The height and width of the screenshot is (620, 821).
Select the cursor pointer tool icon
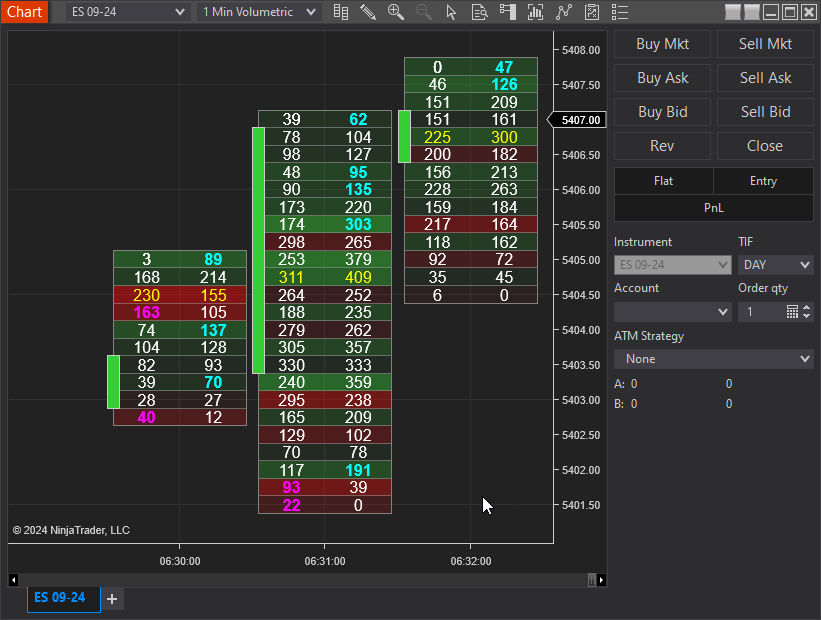point(451,12)
